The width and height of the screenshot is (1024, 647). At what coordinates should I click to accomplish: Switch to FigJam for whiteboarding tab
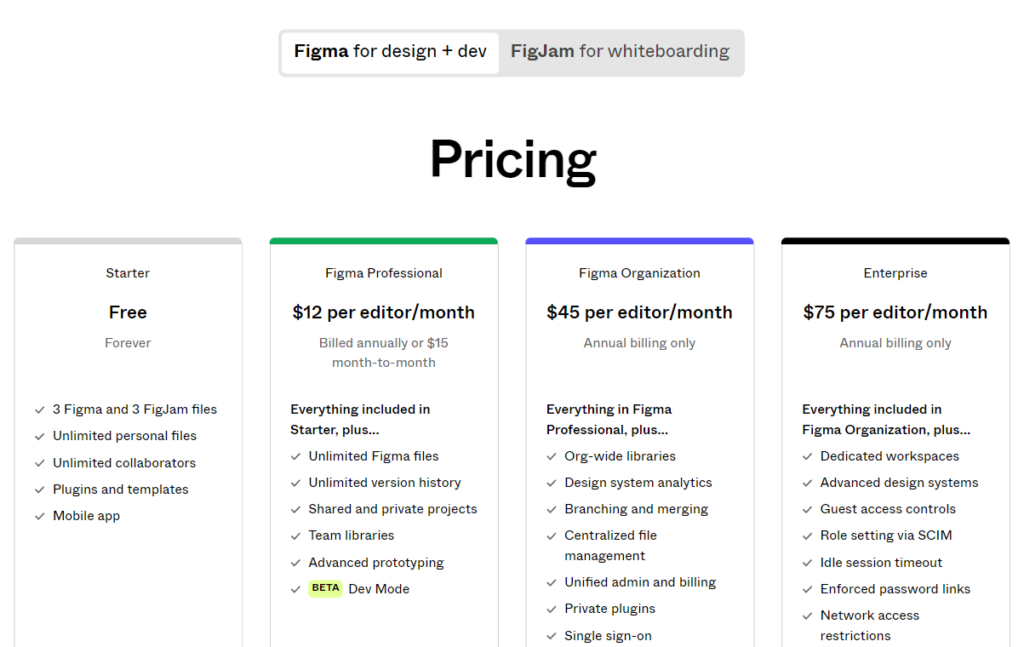pyautogui.click(x=620, y=52)
